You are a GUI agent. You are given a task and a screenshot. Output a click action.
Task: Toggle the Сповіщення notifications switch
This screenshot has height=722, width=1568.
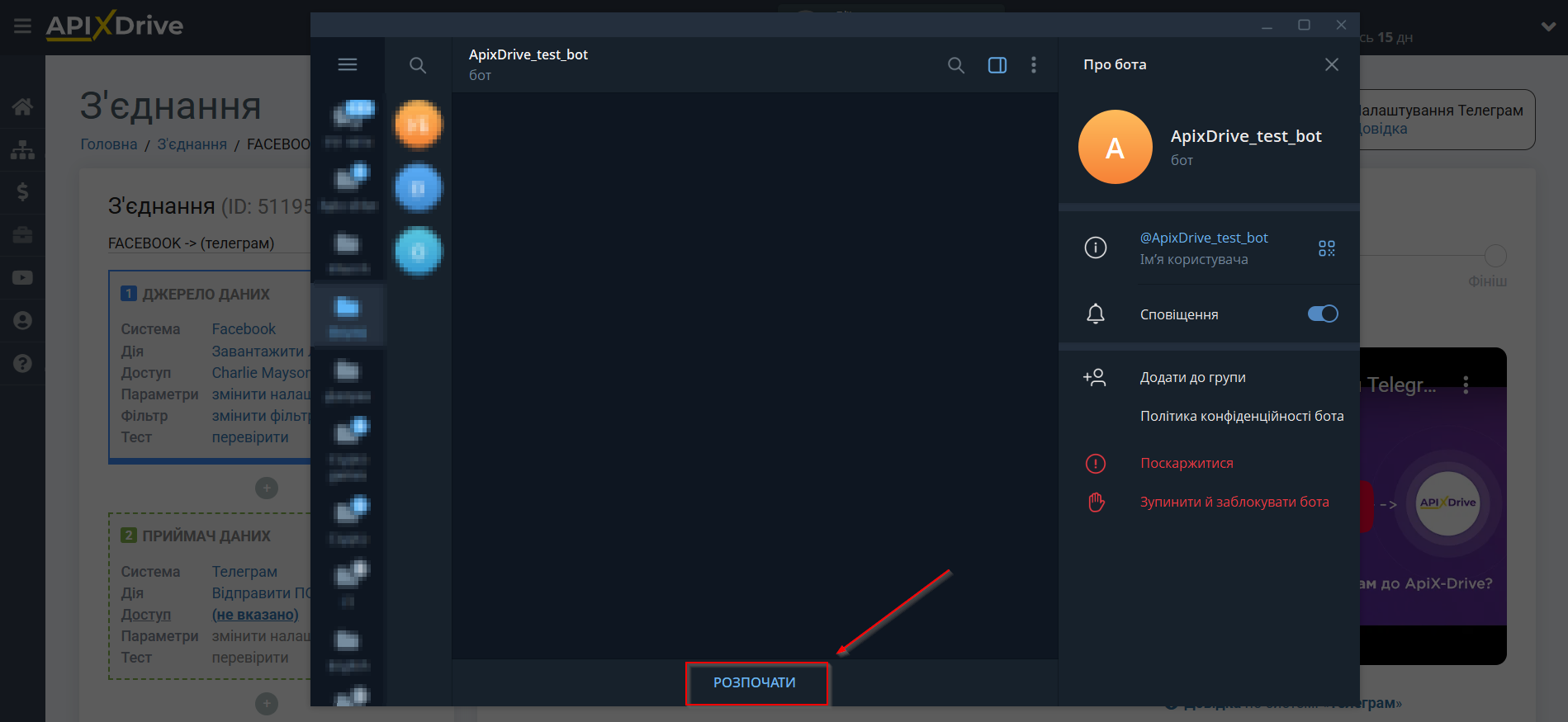(x=1323, y=314)
